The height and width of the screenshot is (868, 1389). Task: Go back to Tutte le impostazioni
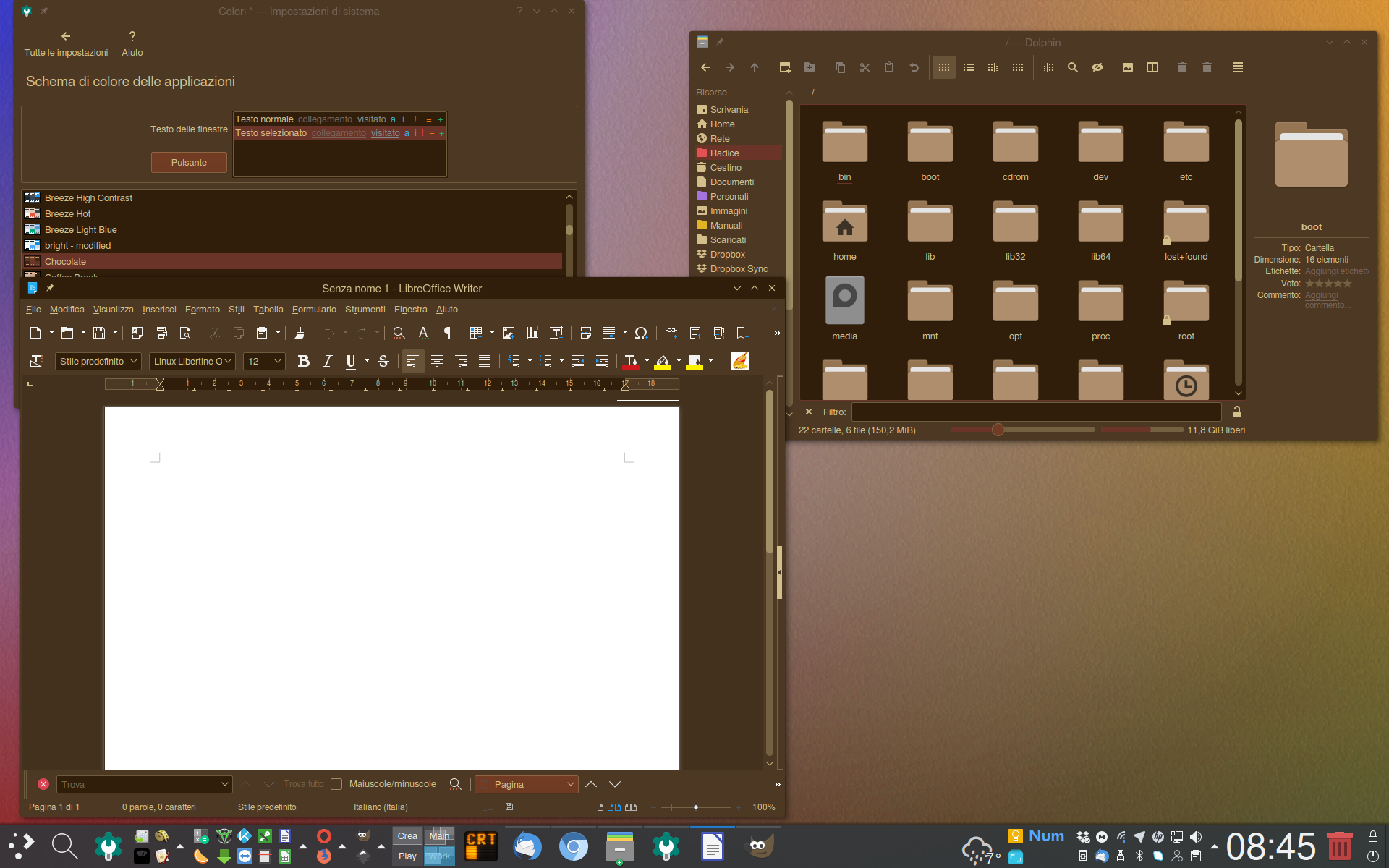[x=66, y=43]
